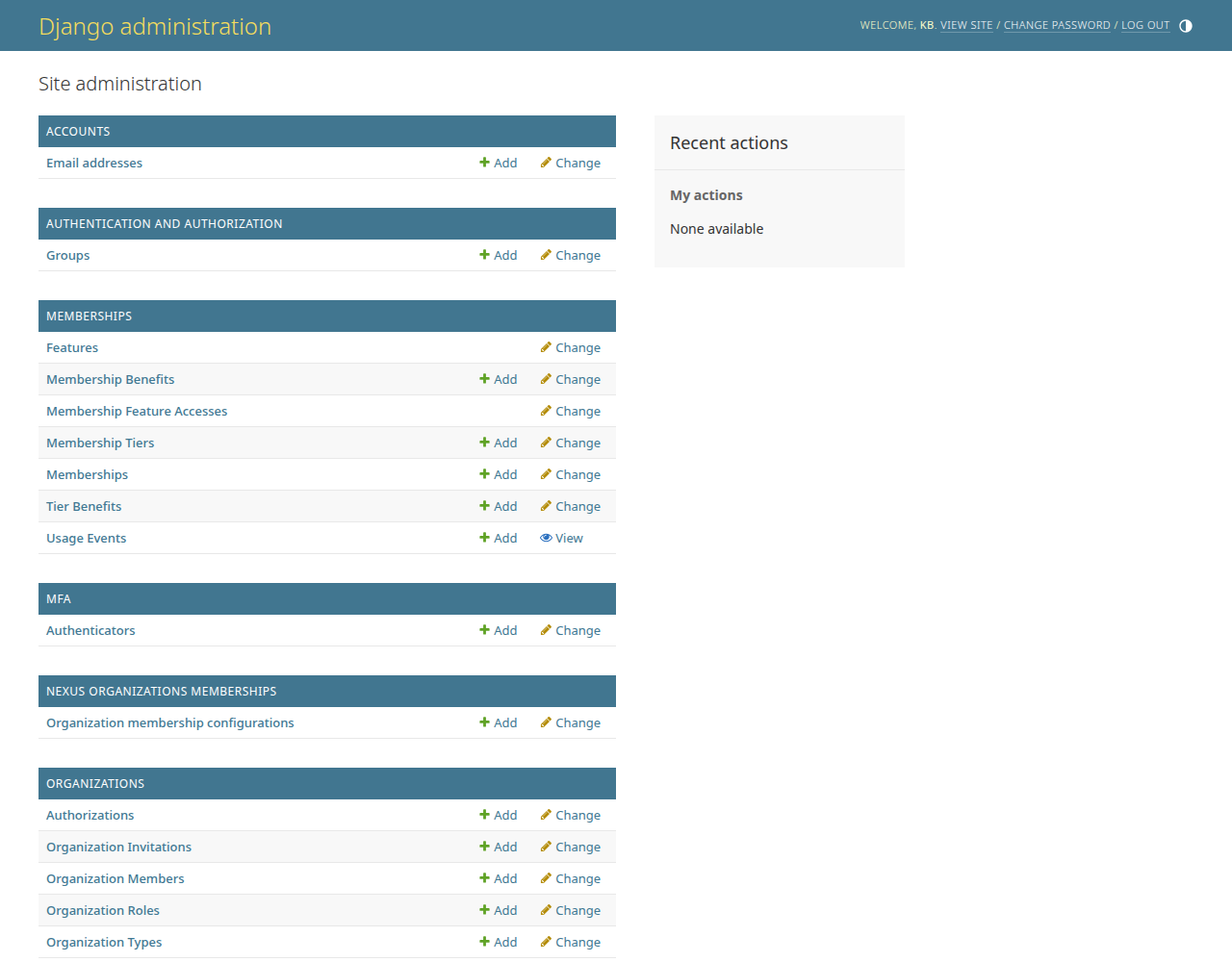
Task: Open Organization Types list
Action: [104, 942]
